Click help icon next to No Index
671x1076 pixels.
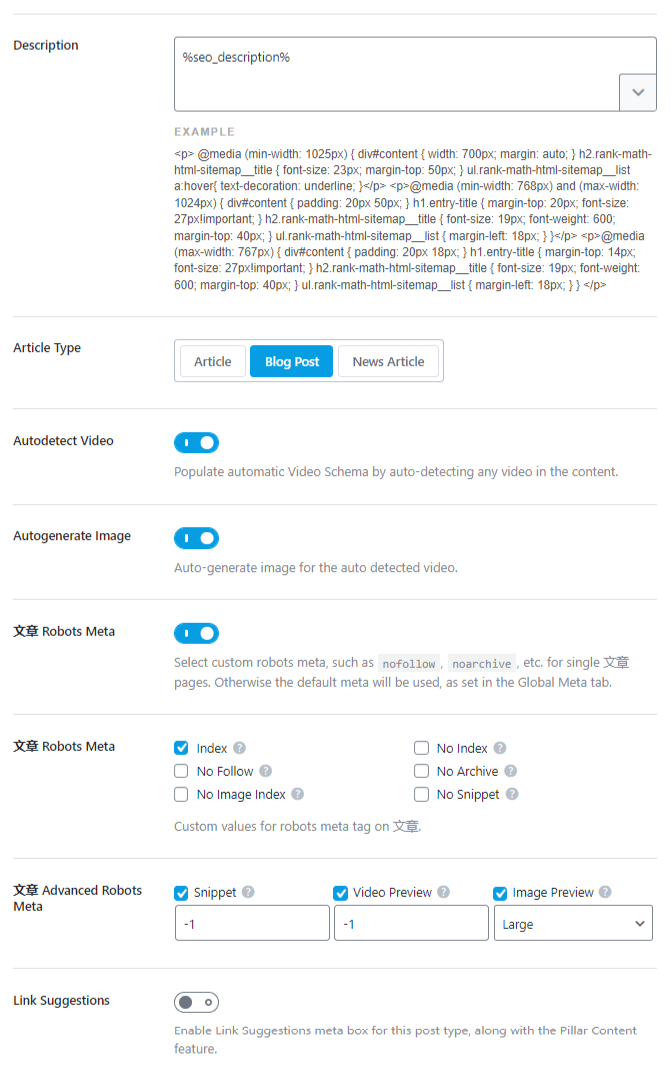[x=500, y=748]
